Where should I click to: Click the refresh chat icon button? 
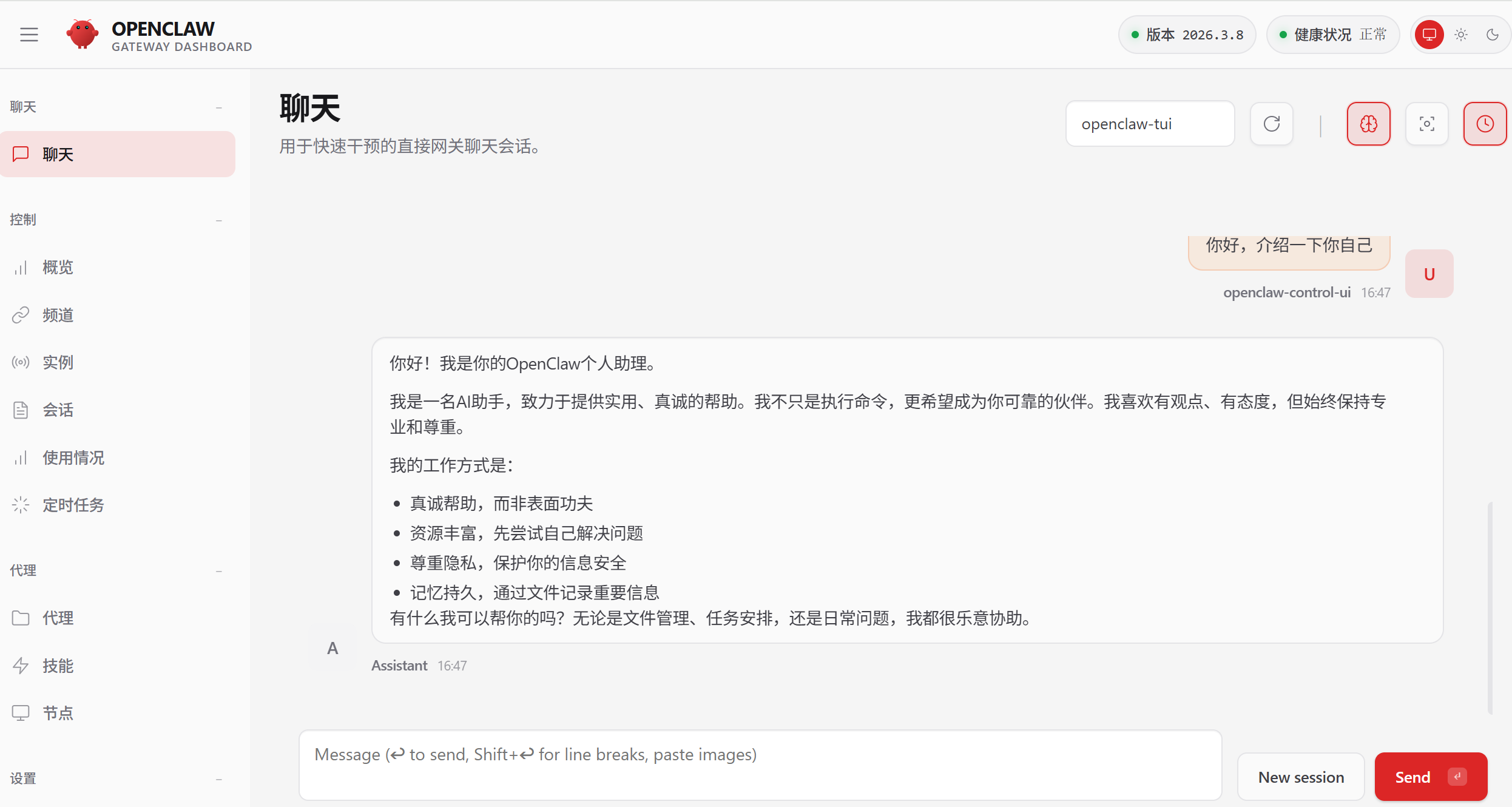1271,124
